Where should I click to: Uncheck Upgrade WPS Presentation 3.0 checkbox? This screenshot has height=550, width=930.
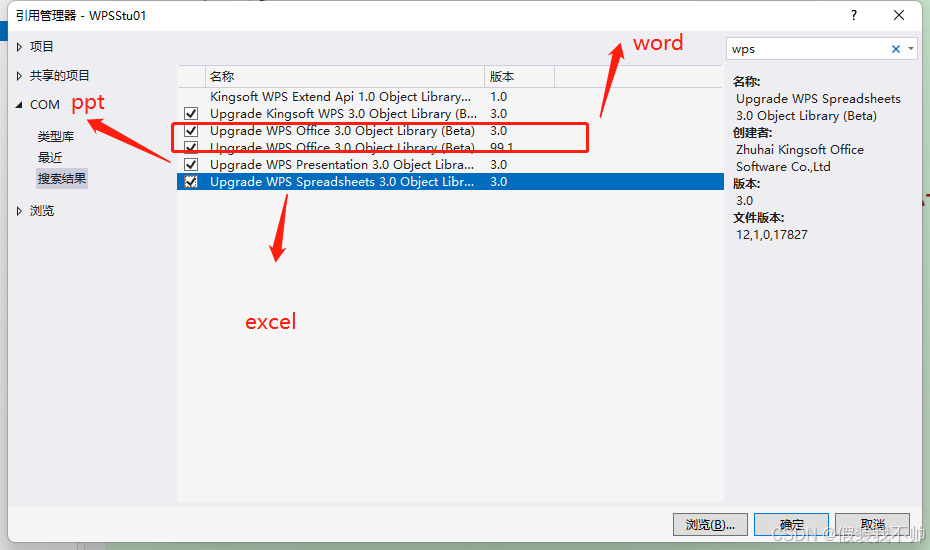coord(191,165)
